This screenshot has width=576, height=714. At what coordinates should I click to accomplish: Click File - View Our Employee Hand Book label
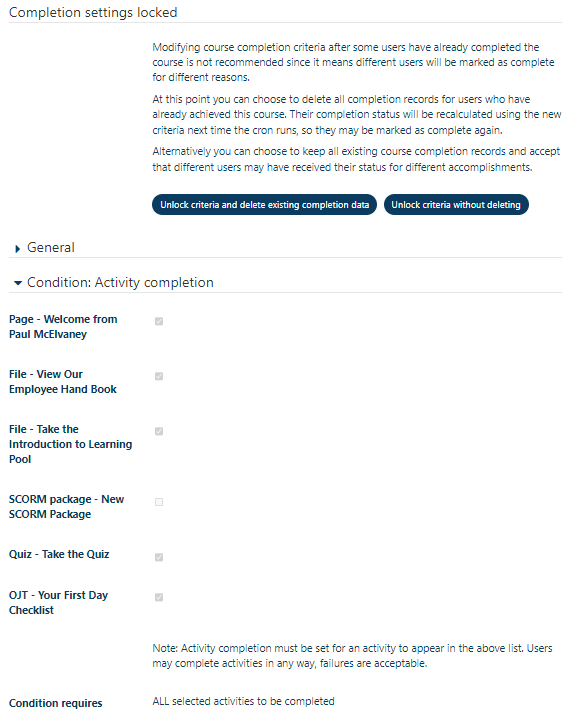(x=63, y=382)
